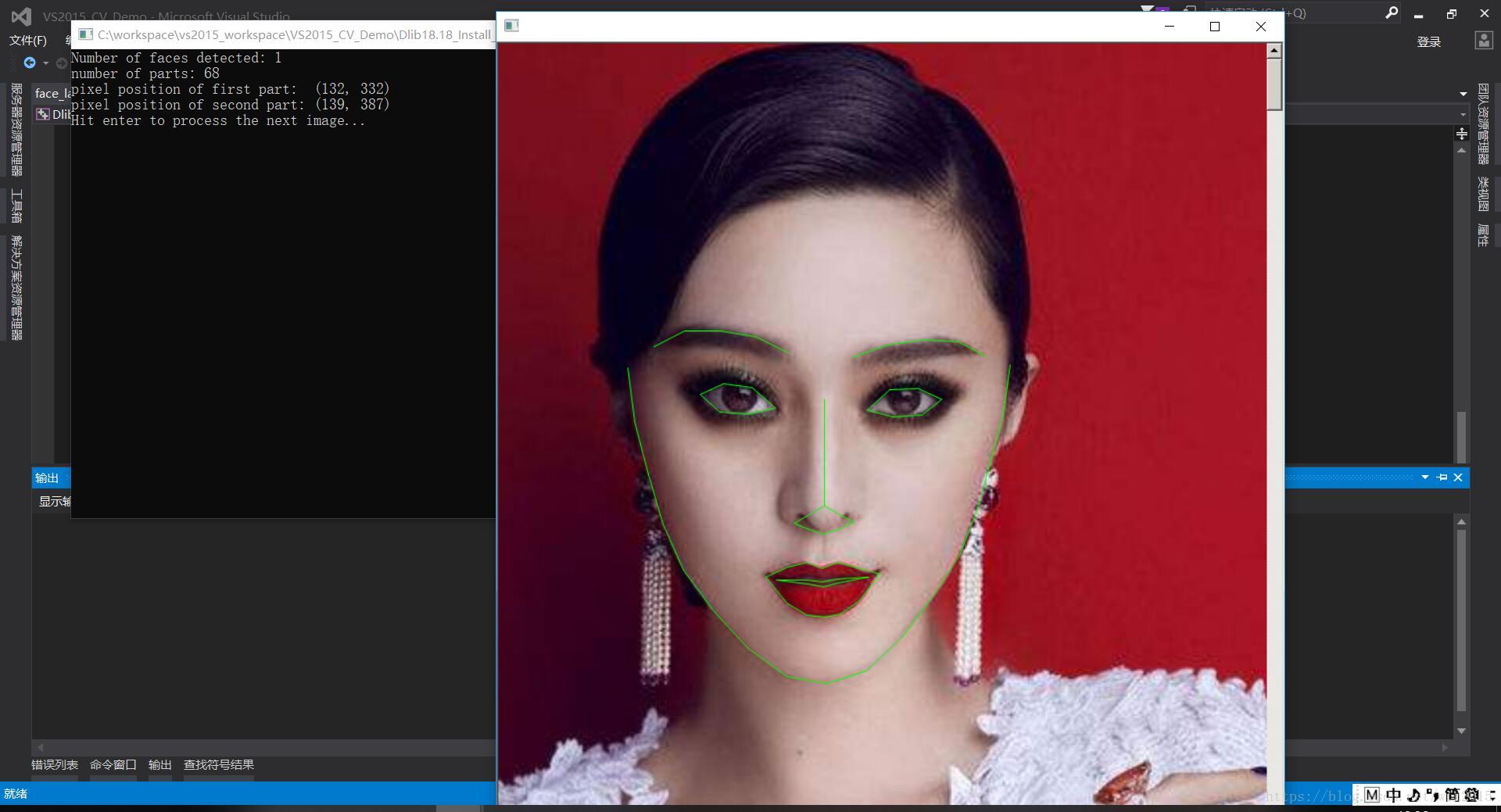Image resolution: width=1501 pixels, height=812 pixels.
Task: Switch to the 命令窗口 tab
Action: coord(113,764)
